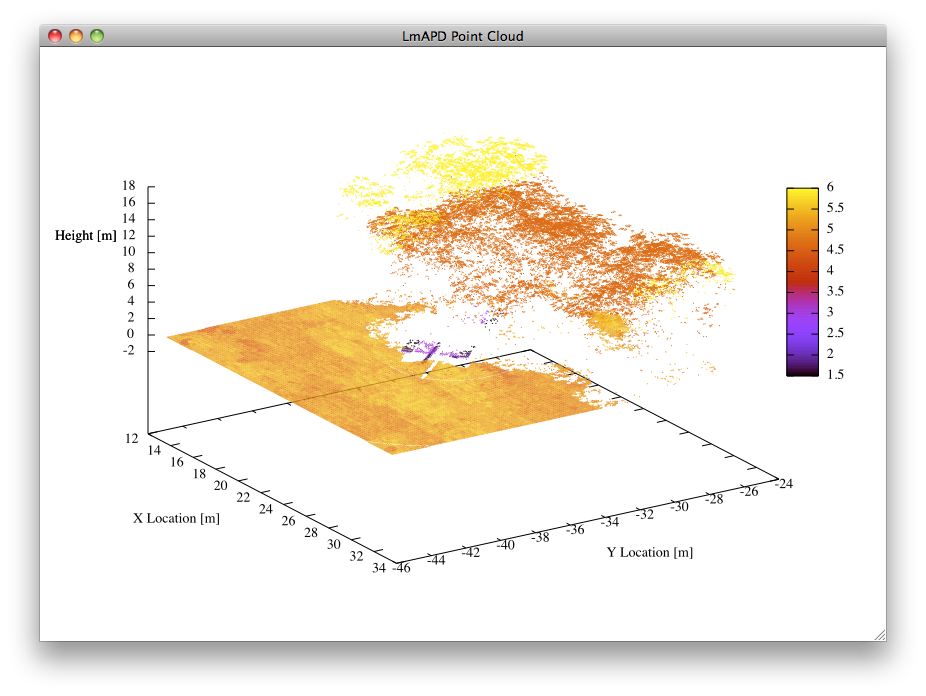This screenshot has width=926, height=696.
Task: Click the tick label 18 on the height axis
Action: pos(128,185)
